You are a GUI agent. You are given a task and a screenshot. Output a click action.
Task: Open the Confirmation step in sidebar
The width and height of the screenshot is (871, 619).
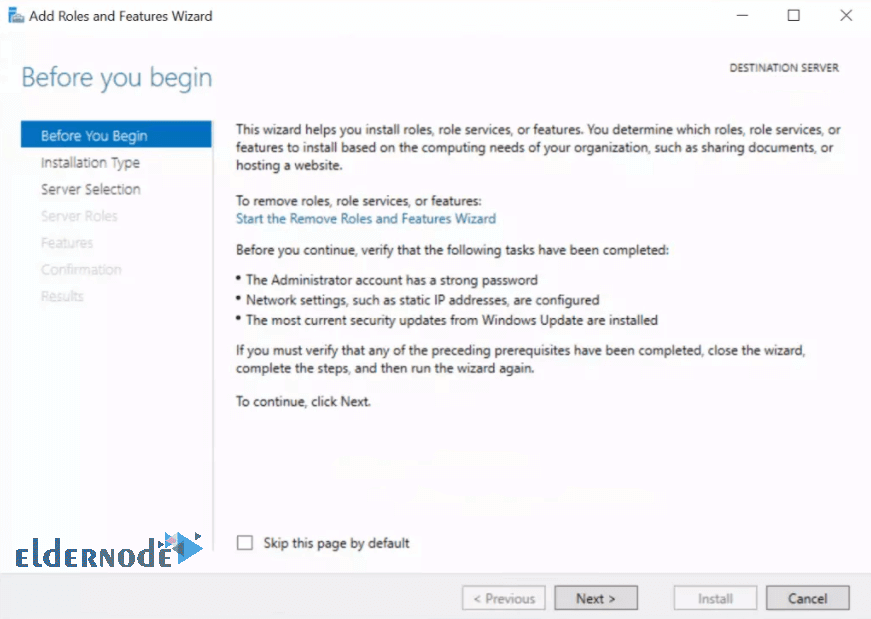[x=81, y=269]
